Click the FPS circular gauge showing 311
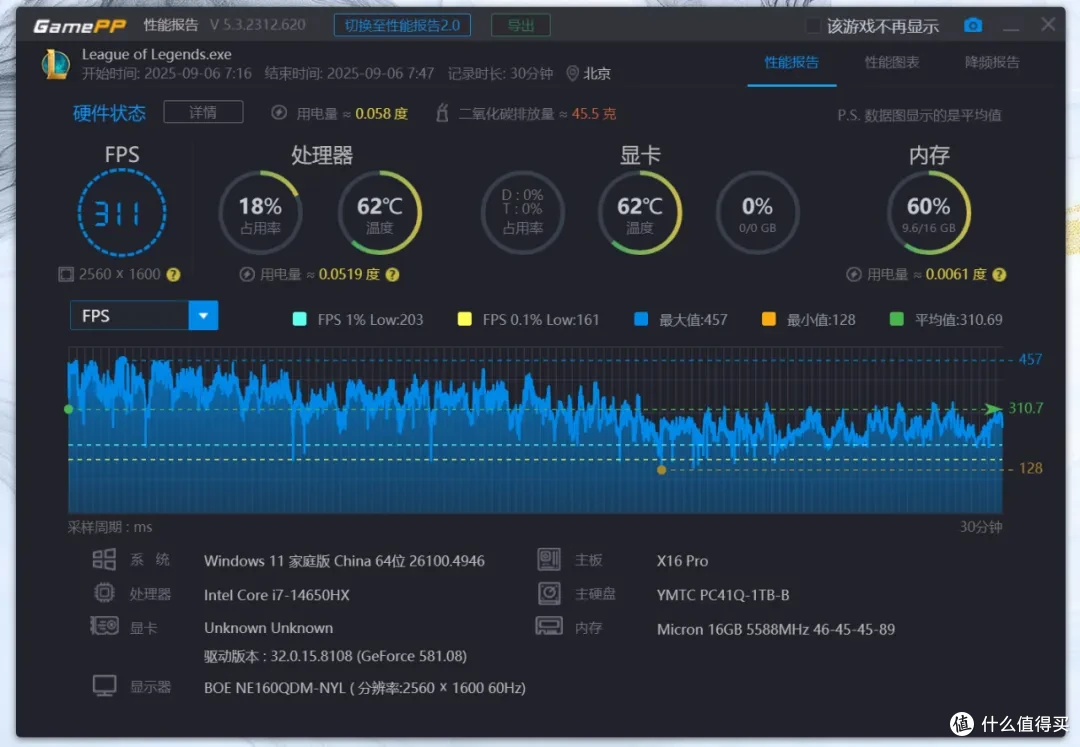The height and width of the screenshot is (747, 1080). tap(122, 213)
